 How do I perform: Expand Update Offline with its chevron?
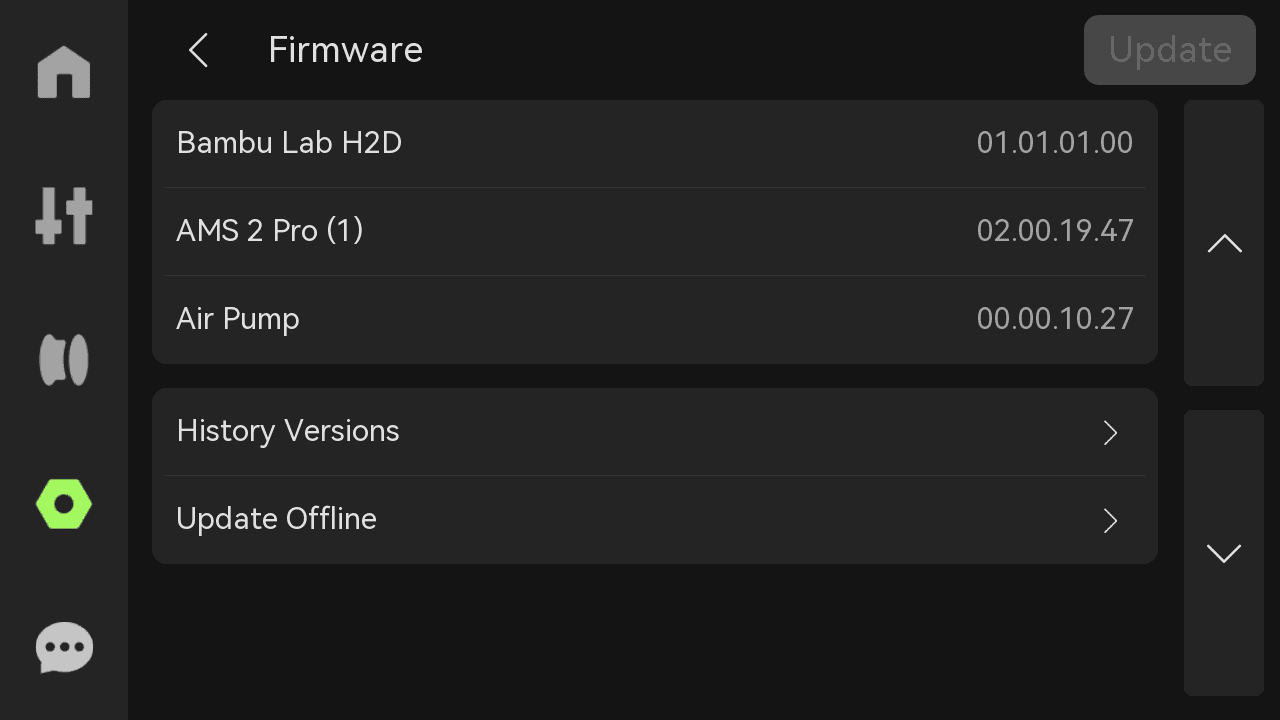(1110, 520)
